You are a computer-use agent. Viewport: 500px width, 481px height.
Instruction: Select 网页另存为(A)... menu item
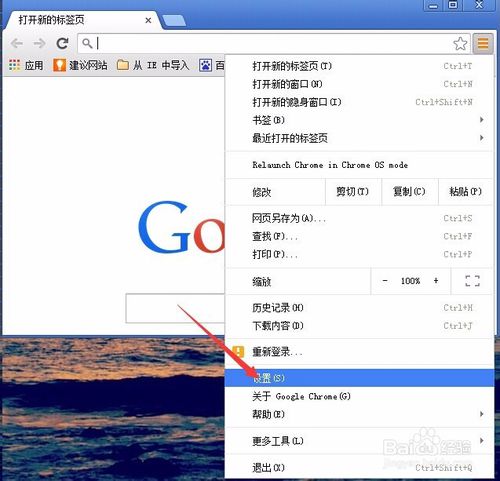click(359, 218)
